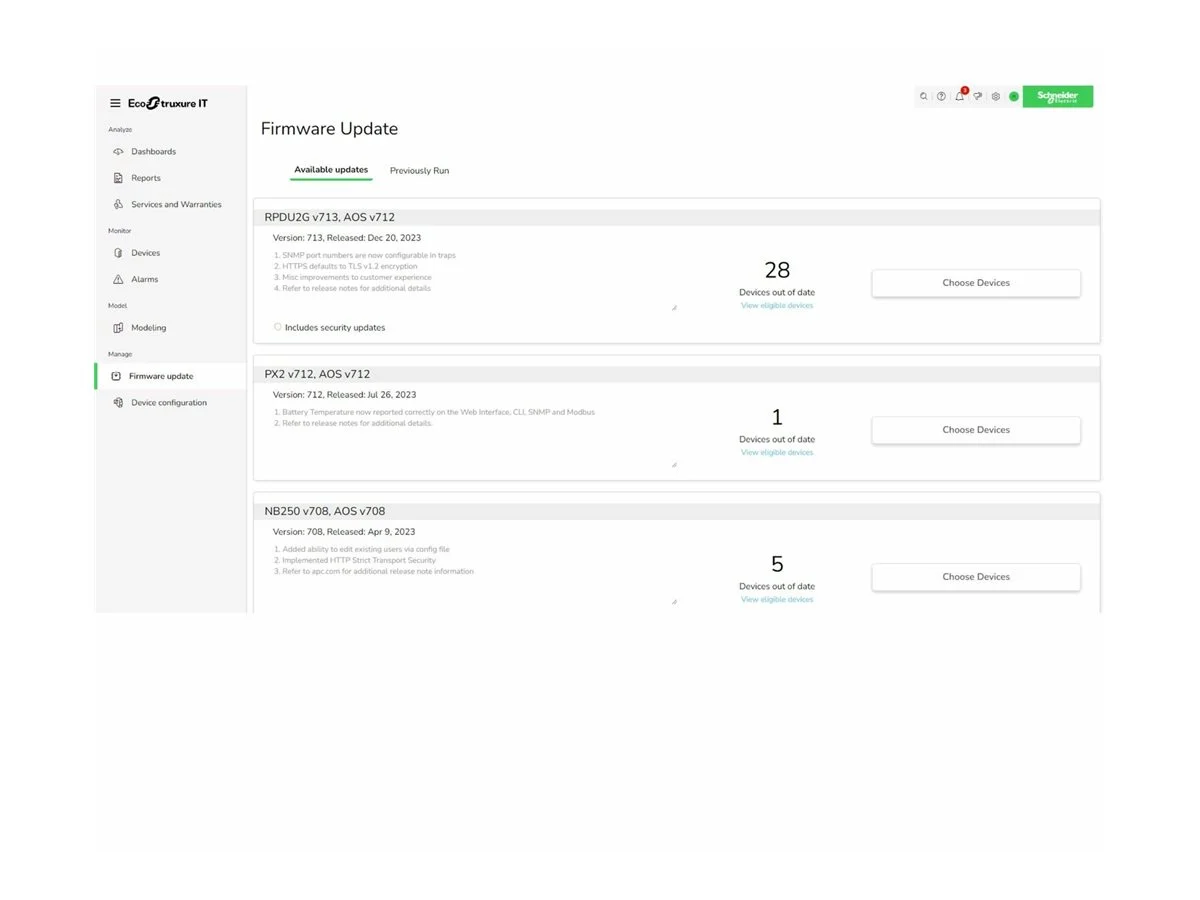Open the search icon
Viewport: 1200px width, 900px height.
click(x=924, y=96)
